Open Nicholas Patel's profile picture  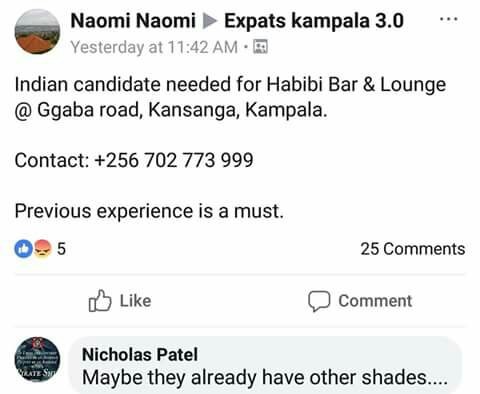tap(37, 359)
